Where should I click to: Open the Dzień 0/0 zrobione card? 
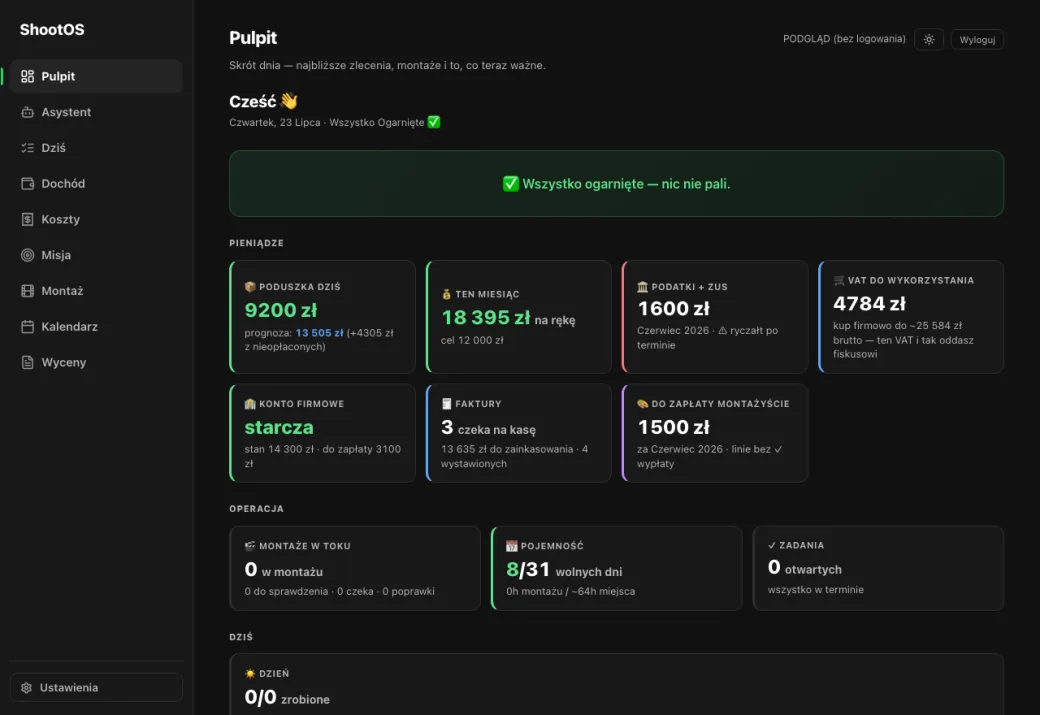click(x=617, y=684)
